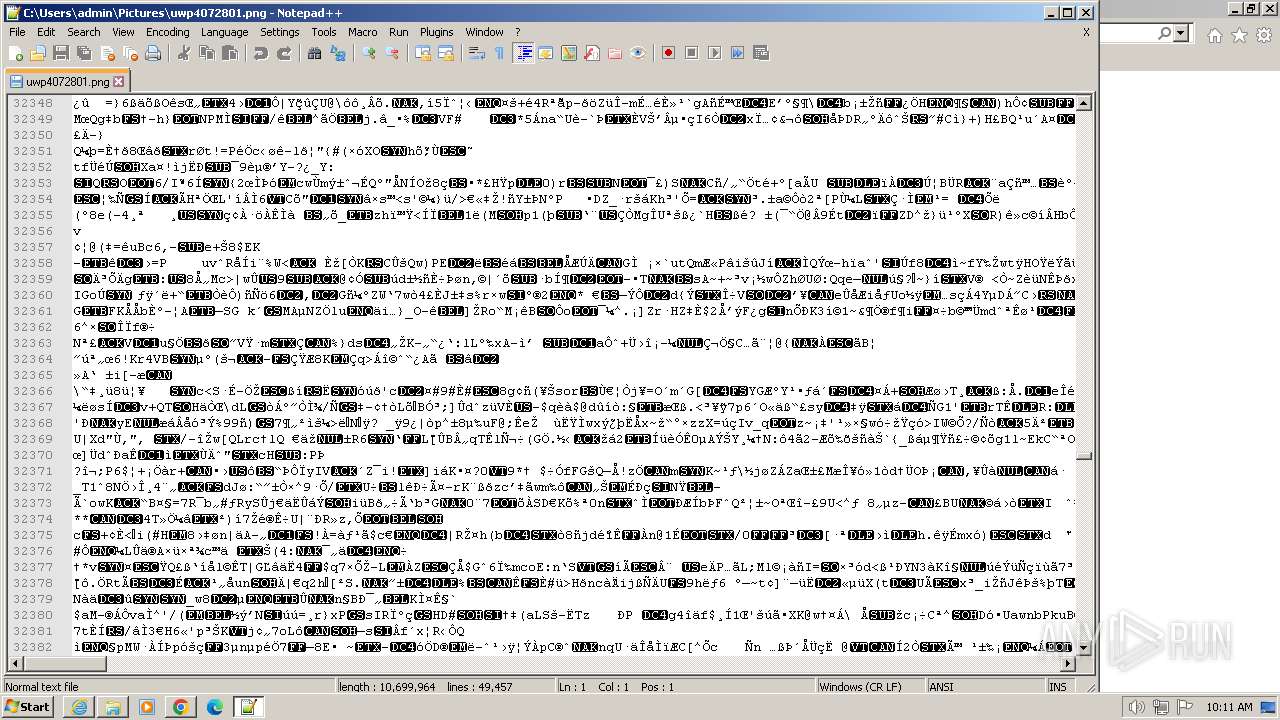Click the Close All toolbar icon
The width and height of the screenshot is (1280, 720).
pyautogui.click(x=129, y=53)
